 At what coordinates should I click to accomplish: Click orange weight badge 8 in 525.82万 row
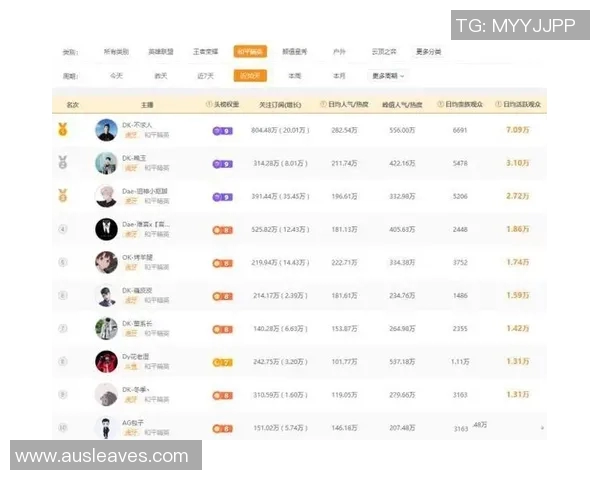[222, 230]
